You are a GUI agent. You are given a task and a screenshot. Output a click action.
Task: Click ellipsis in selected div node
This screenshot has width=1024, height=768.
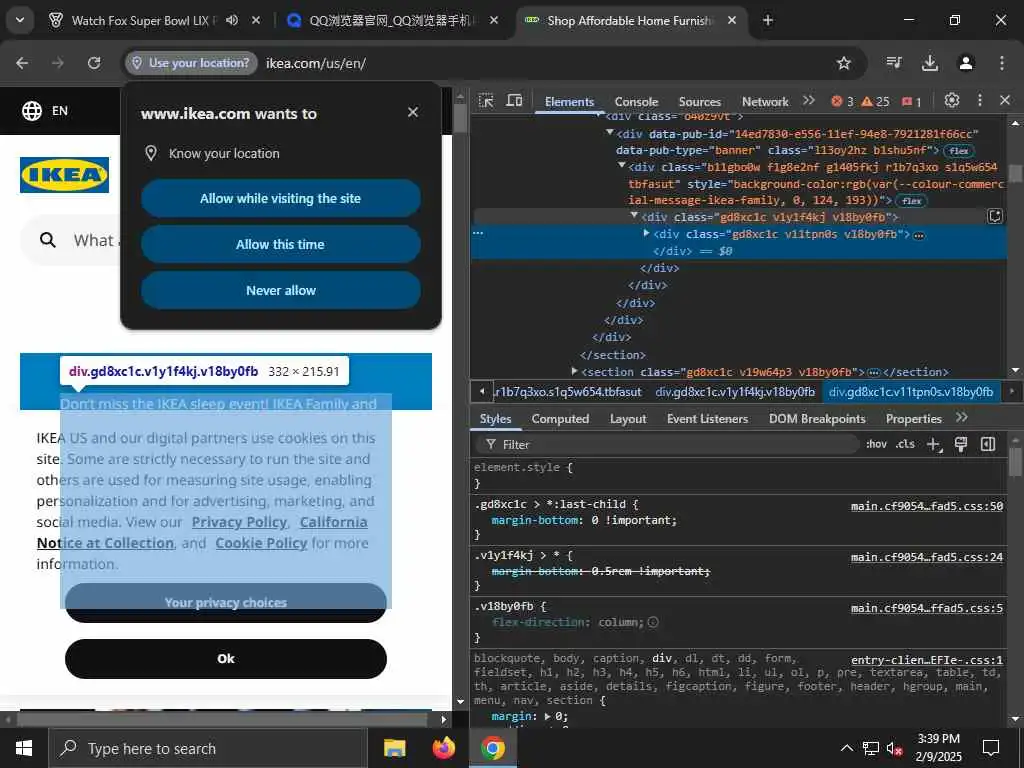point(919,235)
